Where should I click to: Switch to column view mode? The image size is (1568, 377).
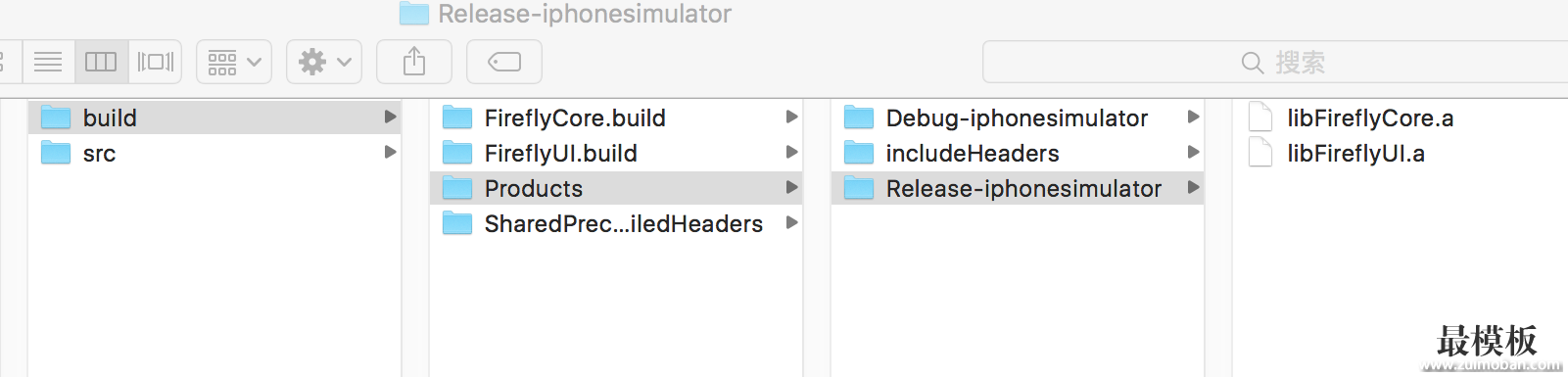click(101, 63)
